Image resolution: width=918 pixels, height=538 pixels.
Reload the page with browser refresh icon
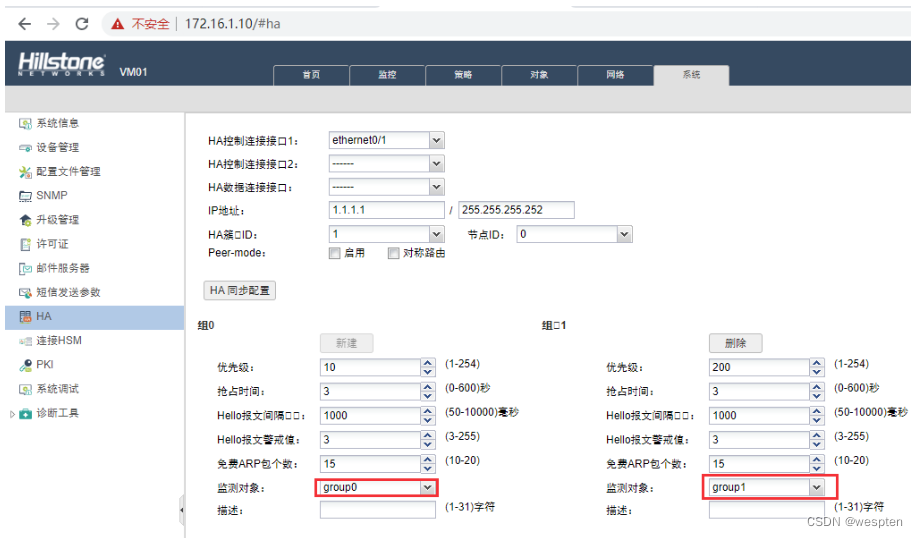click(x=82, y=23)
